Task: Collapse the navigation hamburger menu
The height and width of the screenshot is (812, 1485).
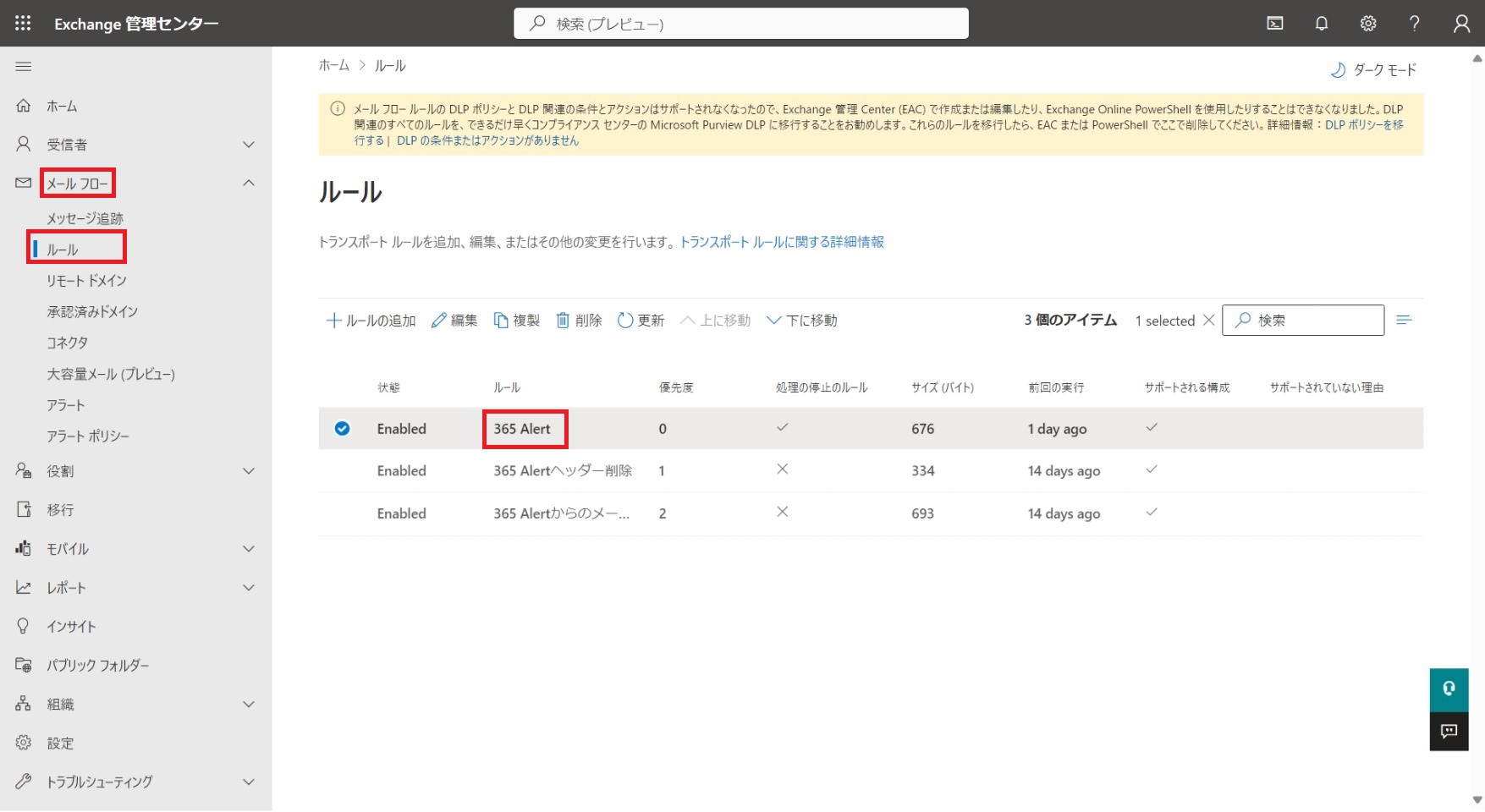Action: pos(24,66)
